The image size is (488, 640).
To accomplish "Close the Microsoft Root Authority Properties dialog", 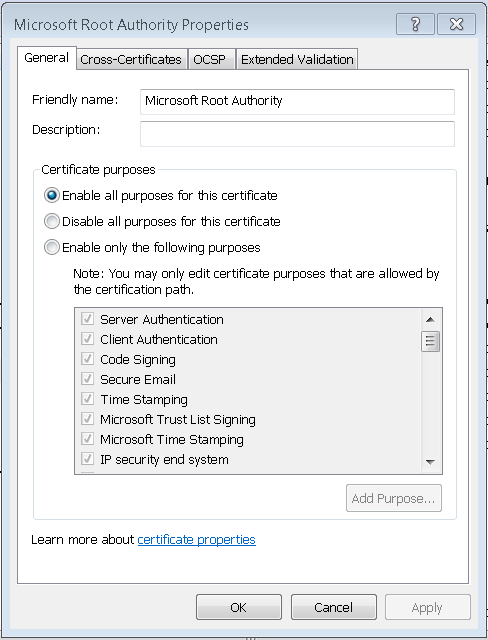I will (x=456, y=24).
